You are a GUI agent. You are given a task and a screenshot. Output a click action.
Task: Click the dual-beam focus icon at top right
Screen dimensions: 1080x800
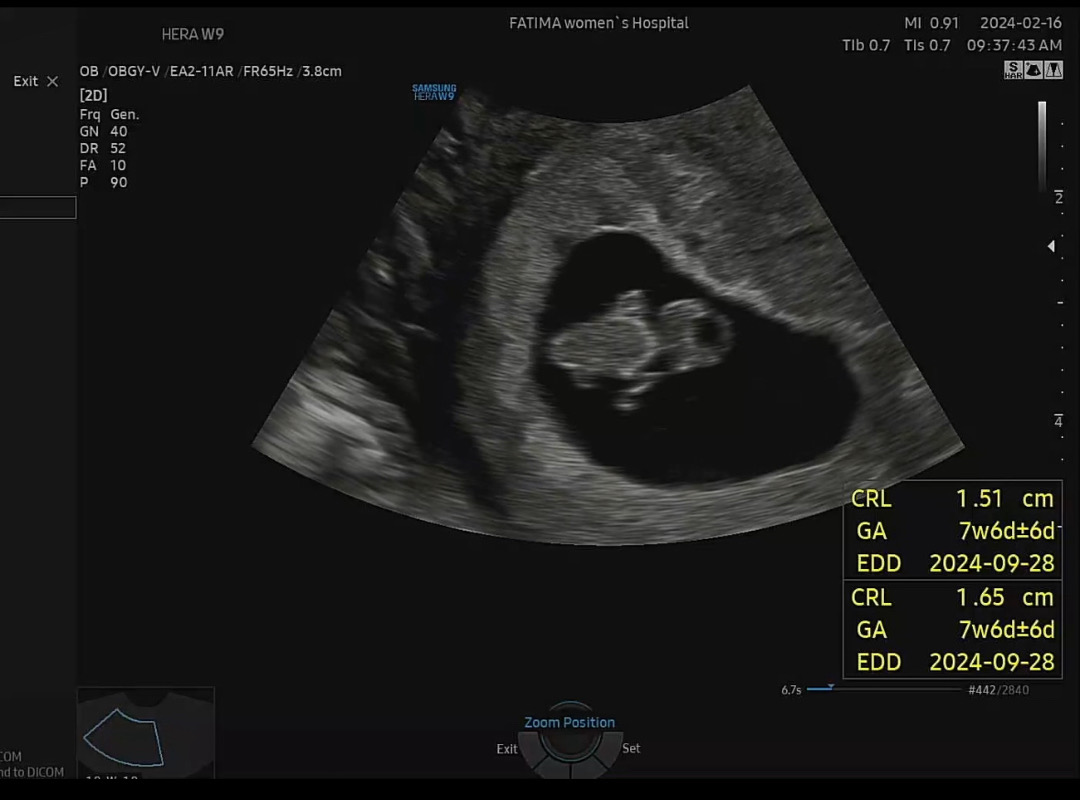1052,70
